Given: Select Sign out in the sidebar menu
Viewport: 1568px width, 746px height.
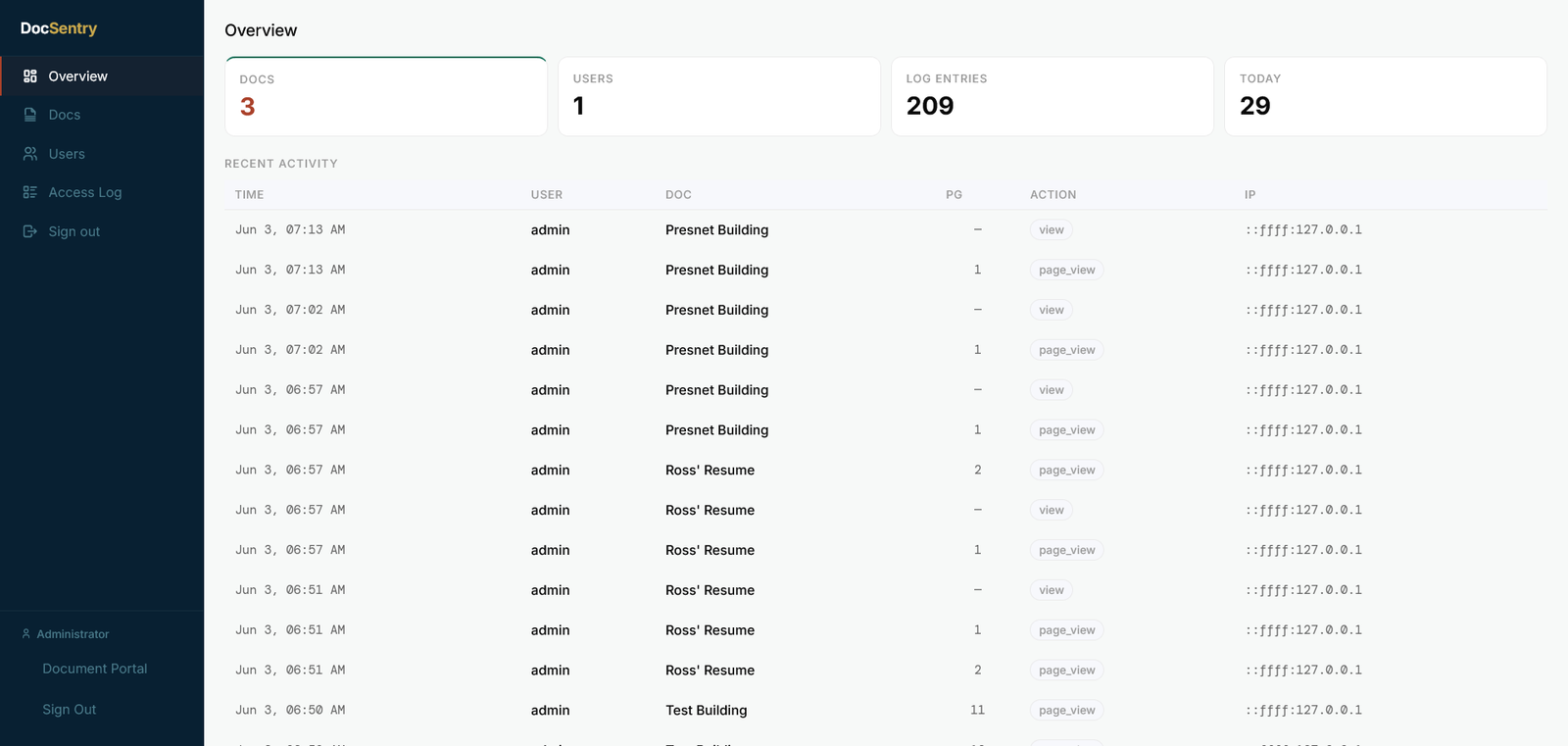Looking at the screenshot, I should tap(102, 231).
